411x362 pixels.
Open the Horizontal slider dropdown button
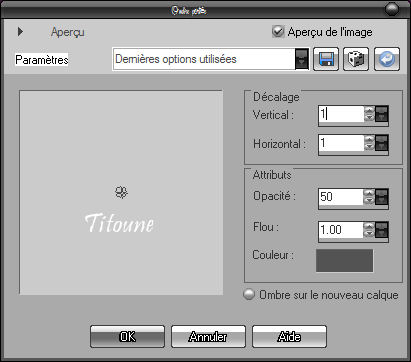click(382, 143)
